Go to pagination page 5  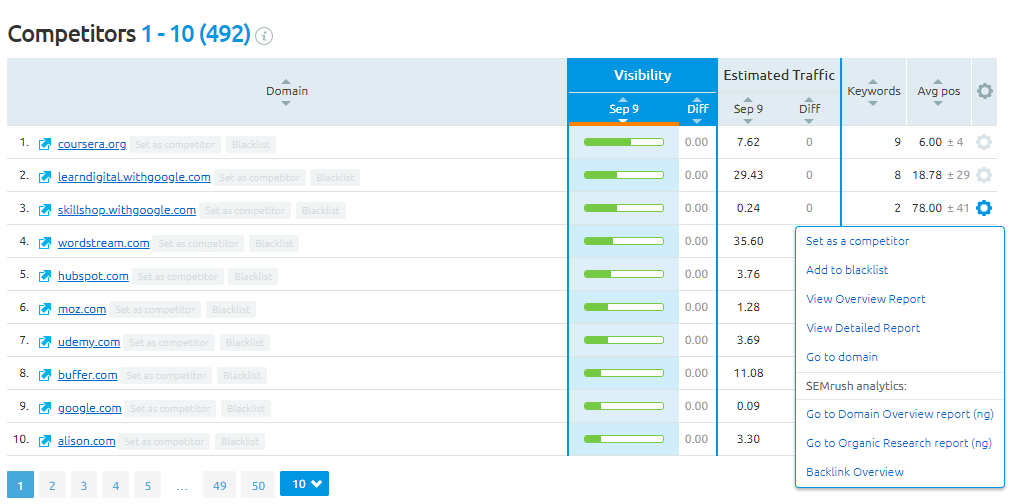coord(148,485)
